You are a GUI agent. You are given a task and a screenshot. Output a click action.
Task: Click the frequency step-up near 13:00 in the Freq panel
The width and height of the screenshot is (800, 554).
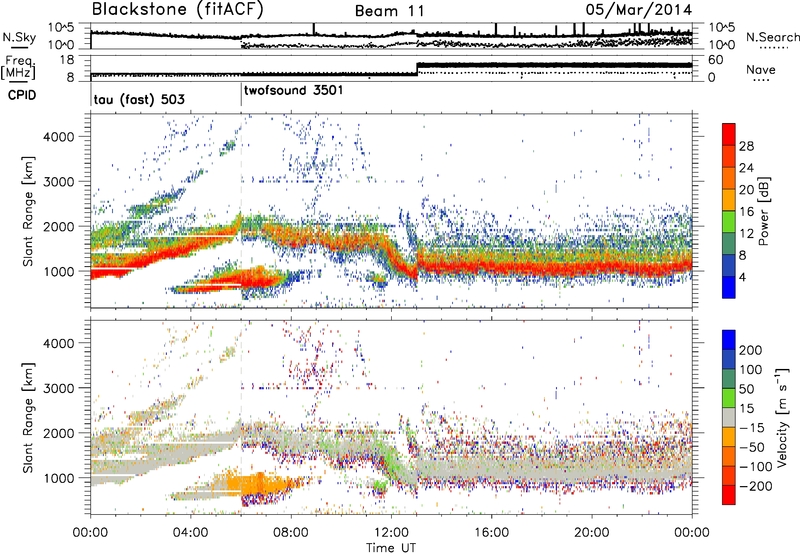point(417,69)
